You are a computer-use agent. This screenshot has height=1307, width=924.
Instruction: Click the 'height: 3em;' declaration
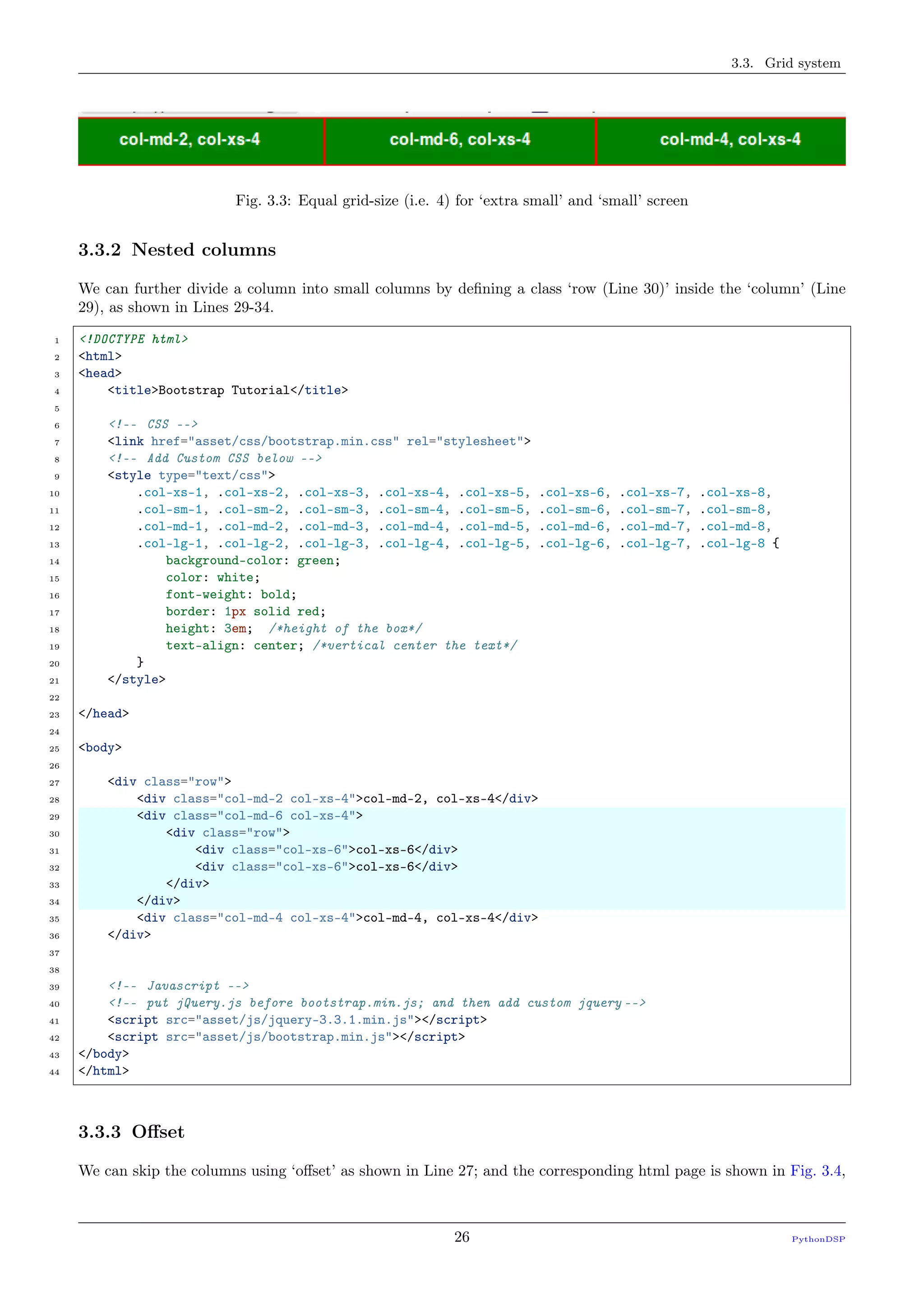(209, 629)
